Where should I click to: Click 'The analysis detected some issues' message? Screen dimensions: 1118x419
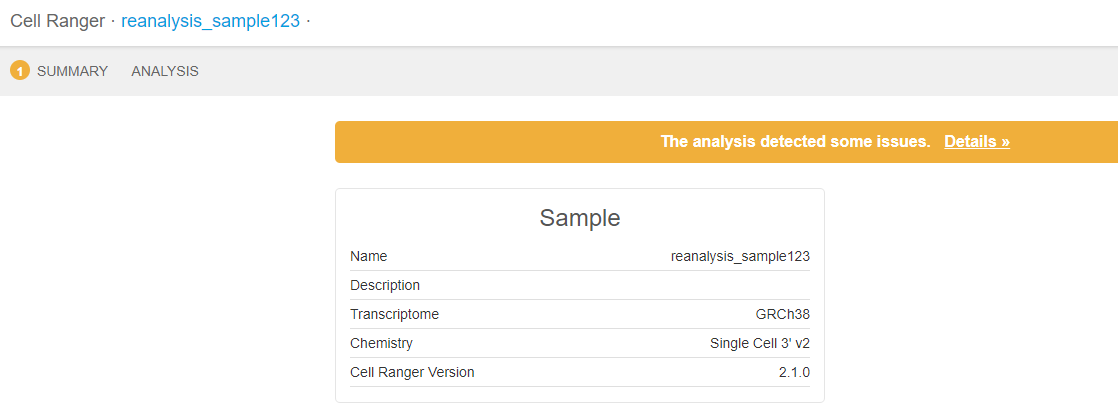point(795,142)
